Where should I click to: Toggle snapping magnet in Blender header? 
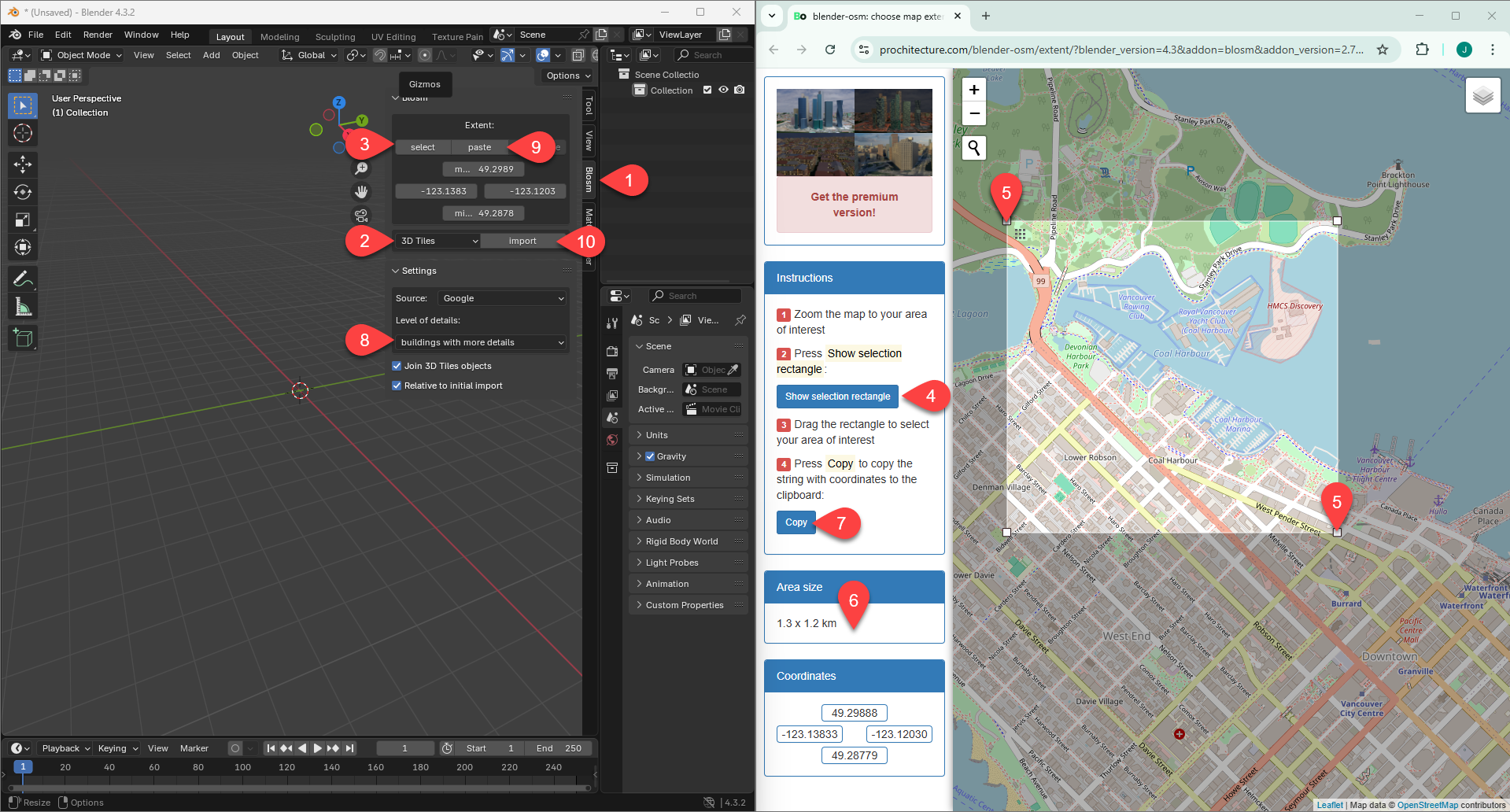pos(380,55)
